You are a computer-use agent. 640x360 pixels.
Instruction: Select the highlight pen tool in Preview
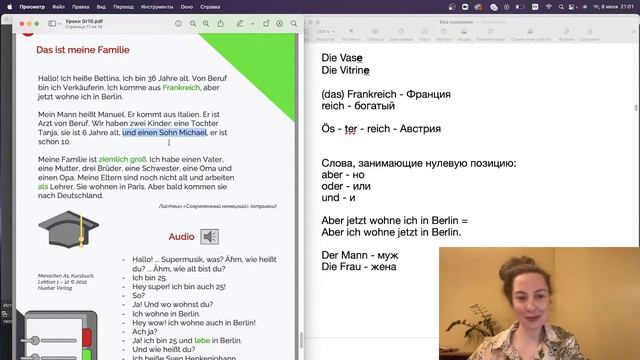pos(240,24)
